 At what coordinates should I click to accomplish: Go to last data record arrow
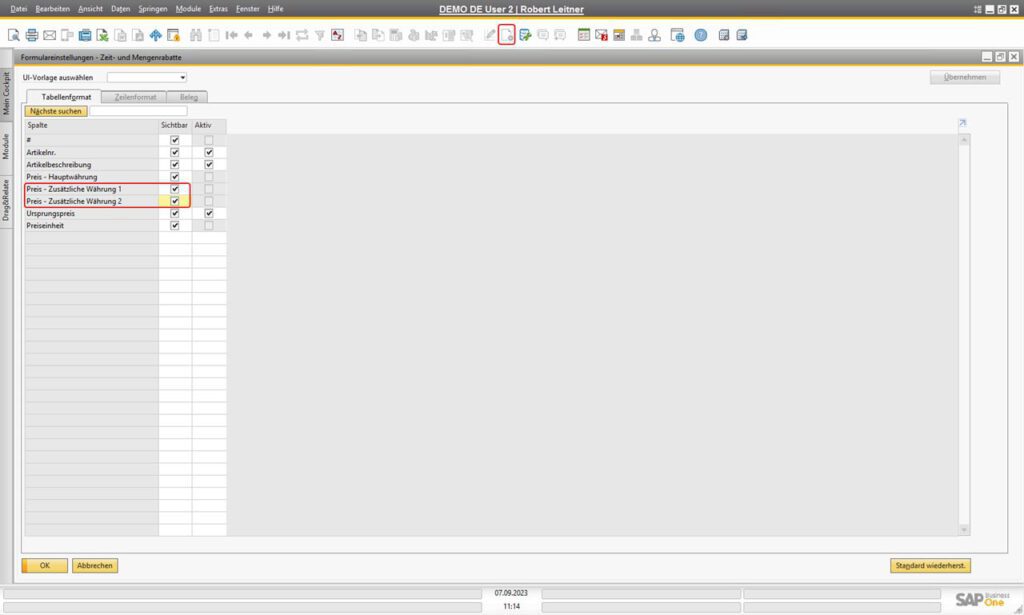[284, 35]
